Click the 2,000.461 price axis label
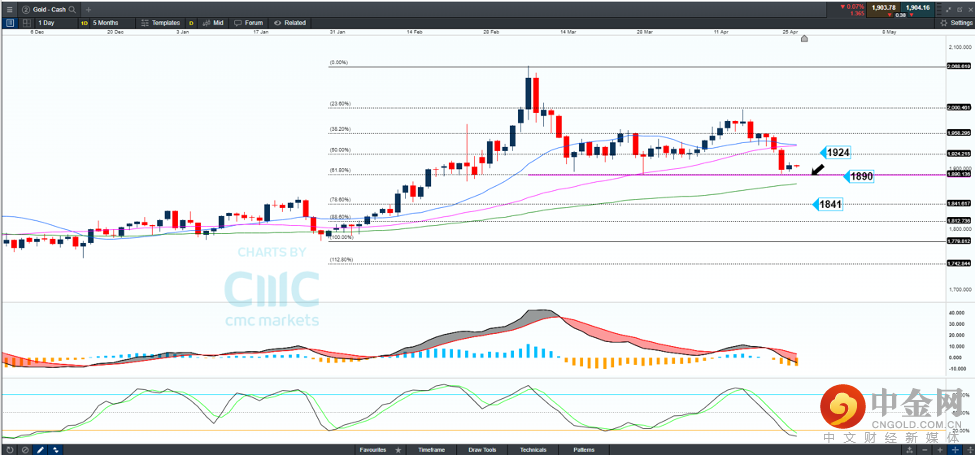The image size is (977, 456). pyautogui.click(x=959, y=107)
